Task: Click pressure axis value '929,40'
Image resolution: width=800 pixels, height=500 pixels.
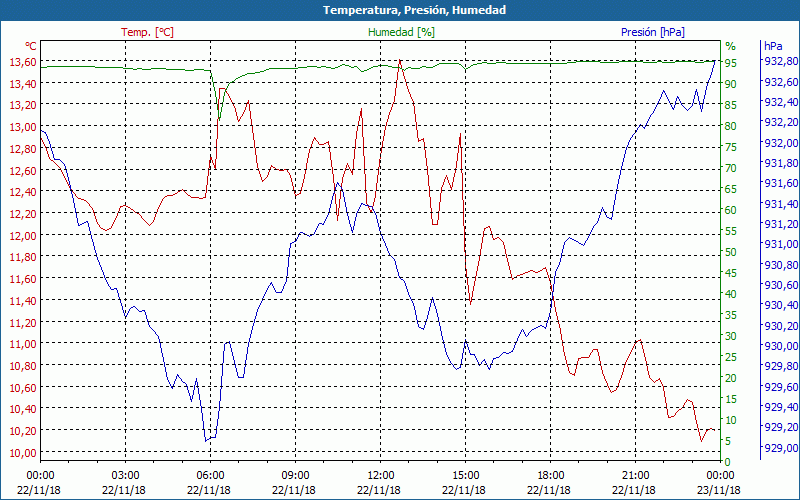Action: 780,407
